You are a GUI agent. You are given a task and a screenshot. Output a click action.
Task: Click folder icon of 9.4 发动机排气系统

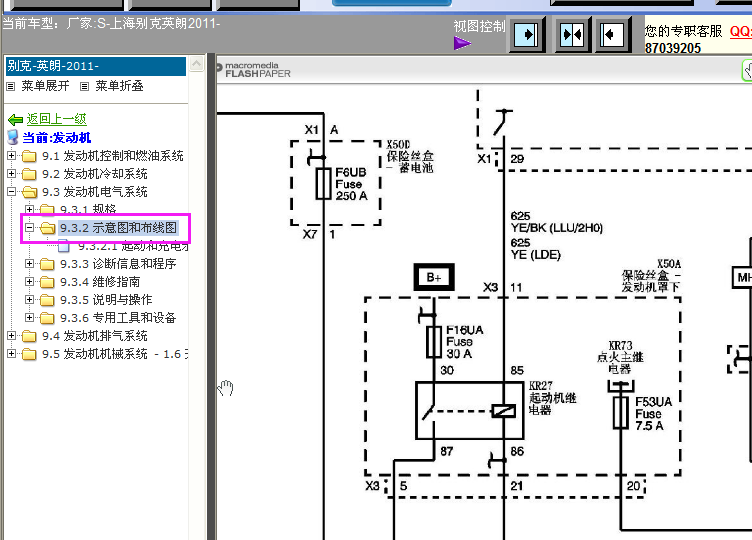pos(29,336)
